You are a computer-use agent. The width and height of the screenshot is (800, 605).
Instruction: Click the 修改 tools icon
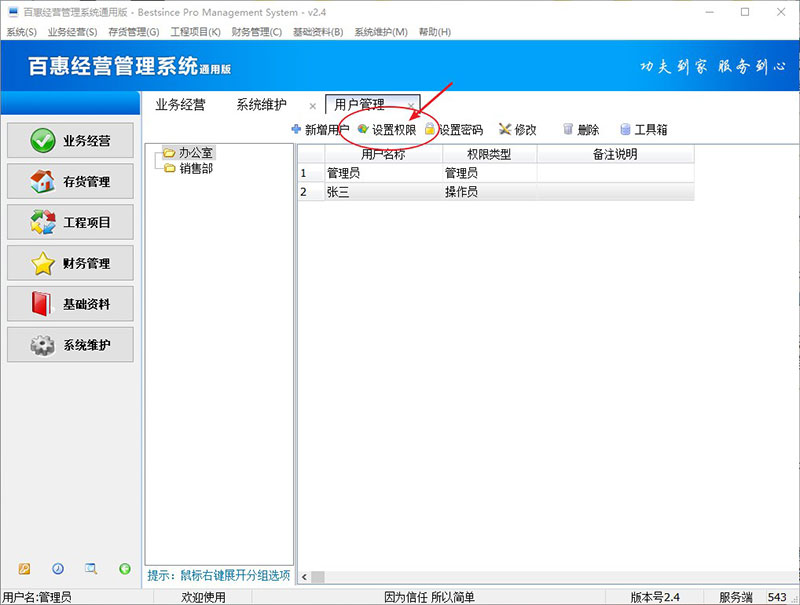(505, 129)
